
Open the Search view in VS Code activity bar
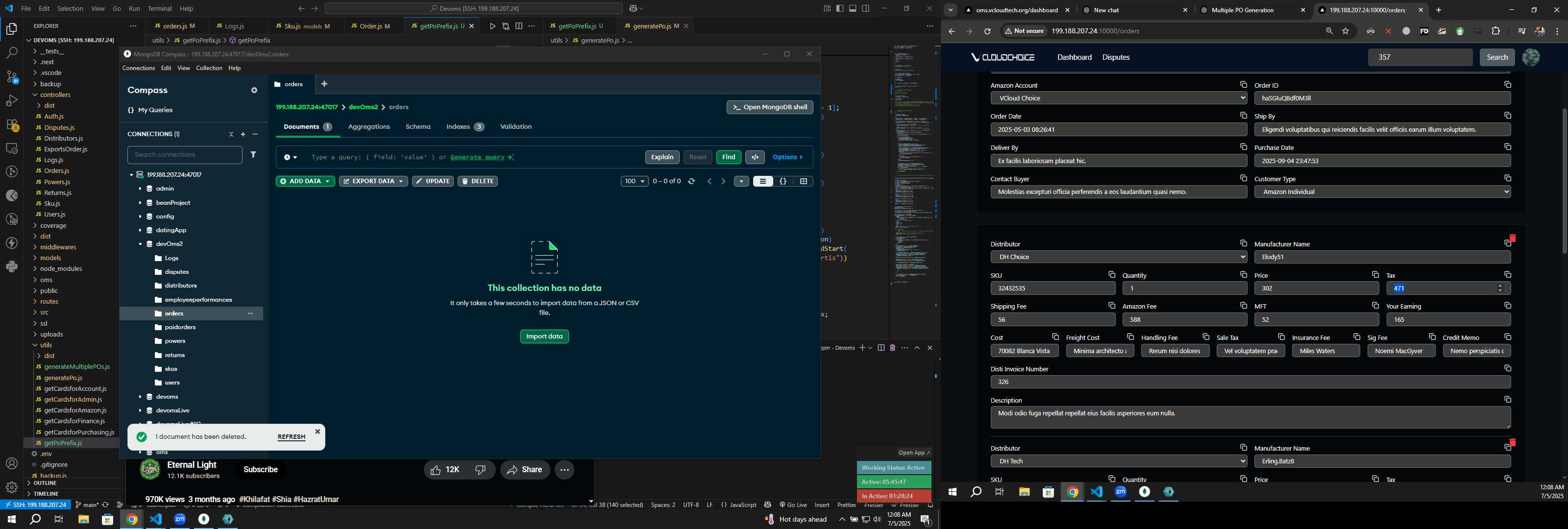(x=12, y=53)
